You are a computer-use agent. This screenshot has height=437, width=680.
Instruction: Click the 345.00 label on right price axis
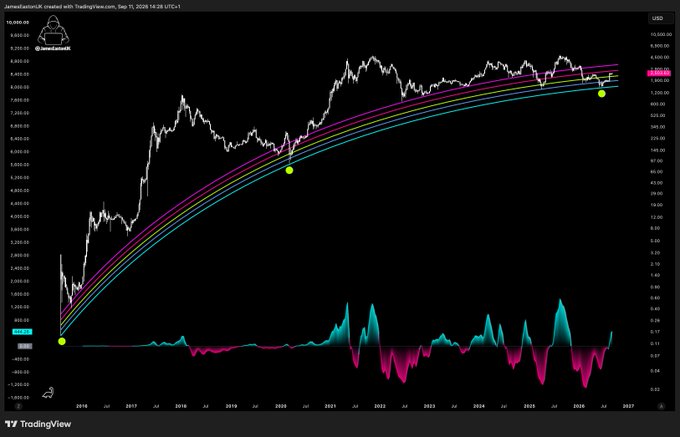660,127
